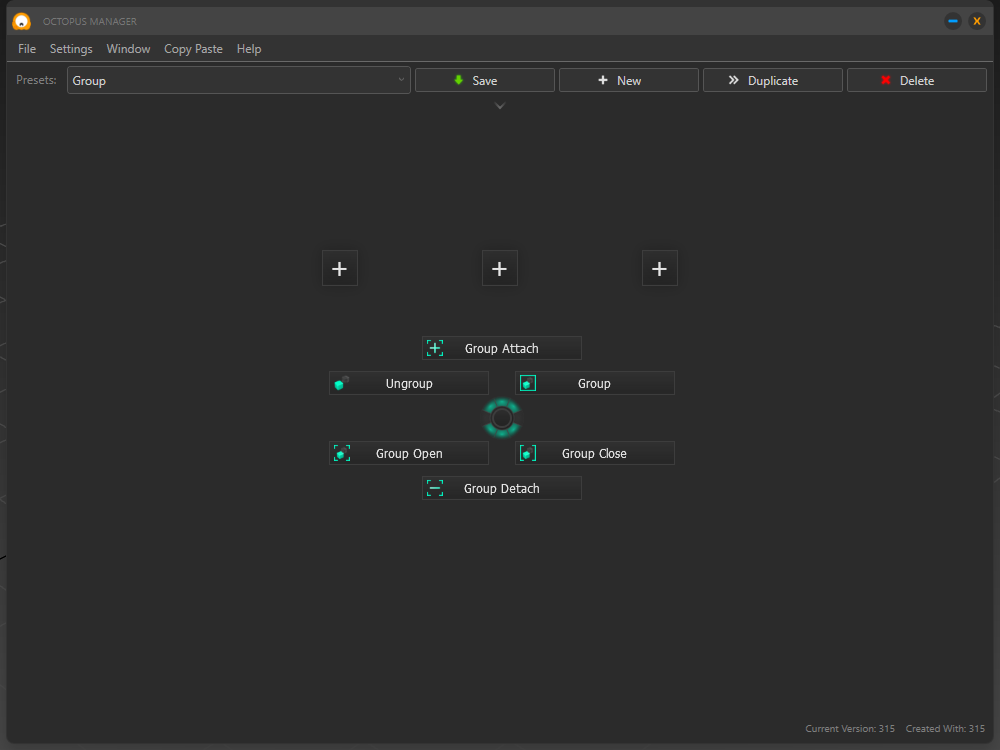Click the Group Close button
This screenshot has width=1000, height=750.
click(x=594, y=453)
